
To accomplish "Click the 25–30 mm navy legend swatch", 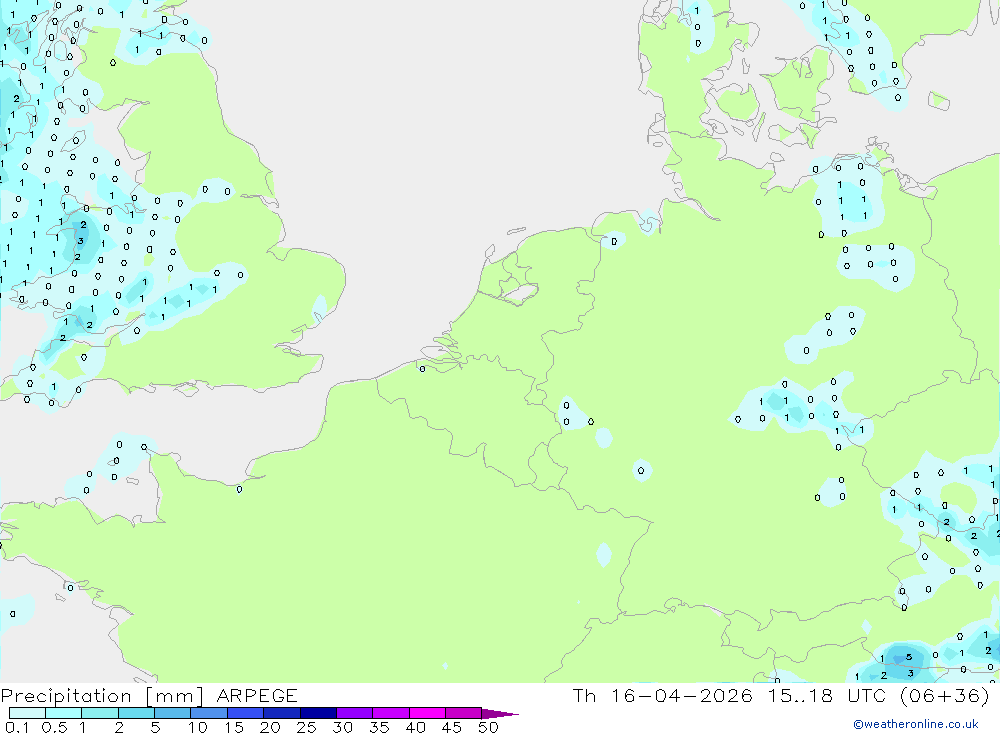I will click(x=318, y=713).
